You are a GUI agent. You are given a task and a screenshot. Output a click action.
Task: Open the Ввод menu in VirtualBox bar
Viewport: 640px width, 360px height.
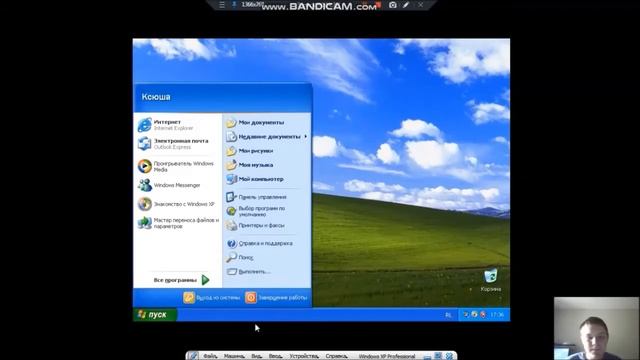(x=276, y=356)
